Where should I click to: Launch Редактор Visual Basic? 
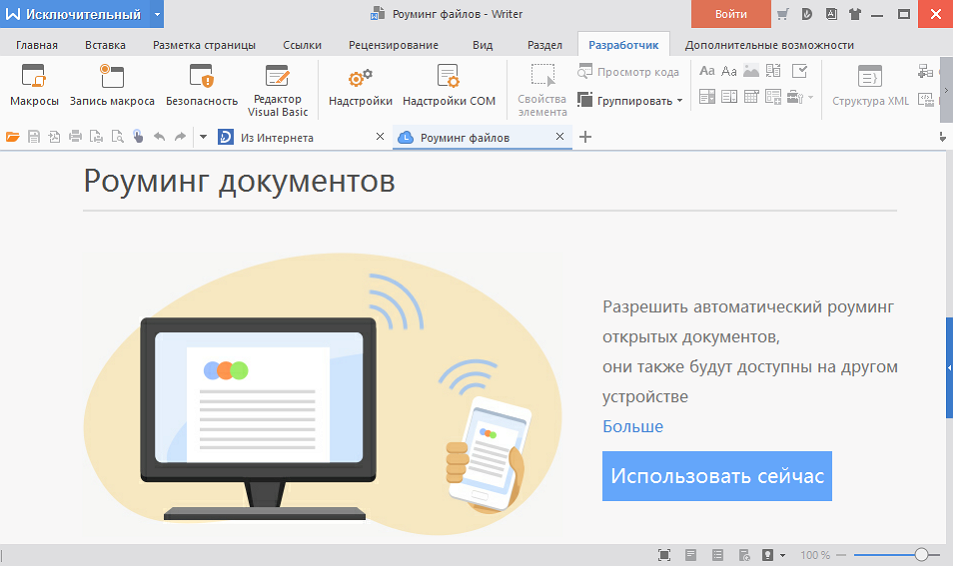click(x=278, y=90)
